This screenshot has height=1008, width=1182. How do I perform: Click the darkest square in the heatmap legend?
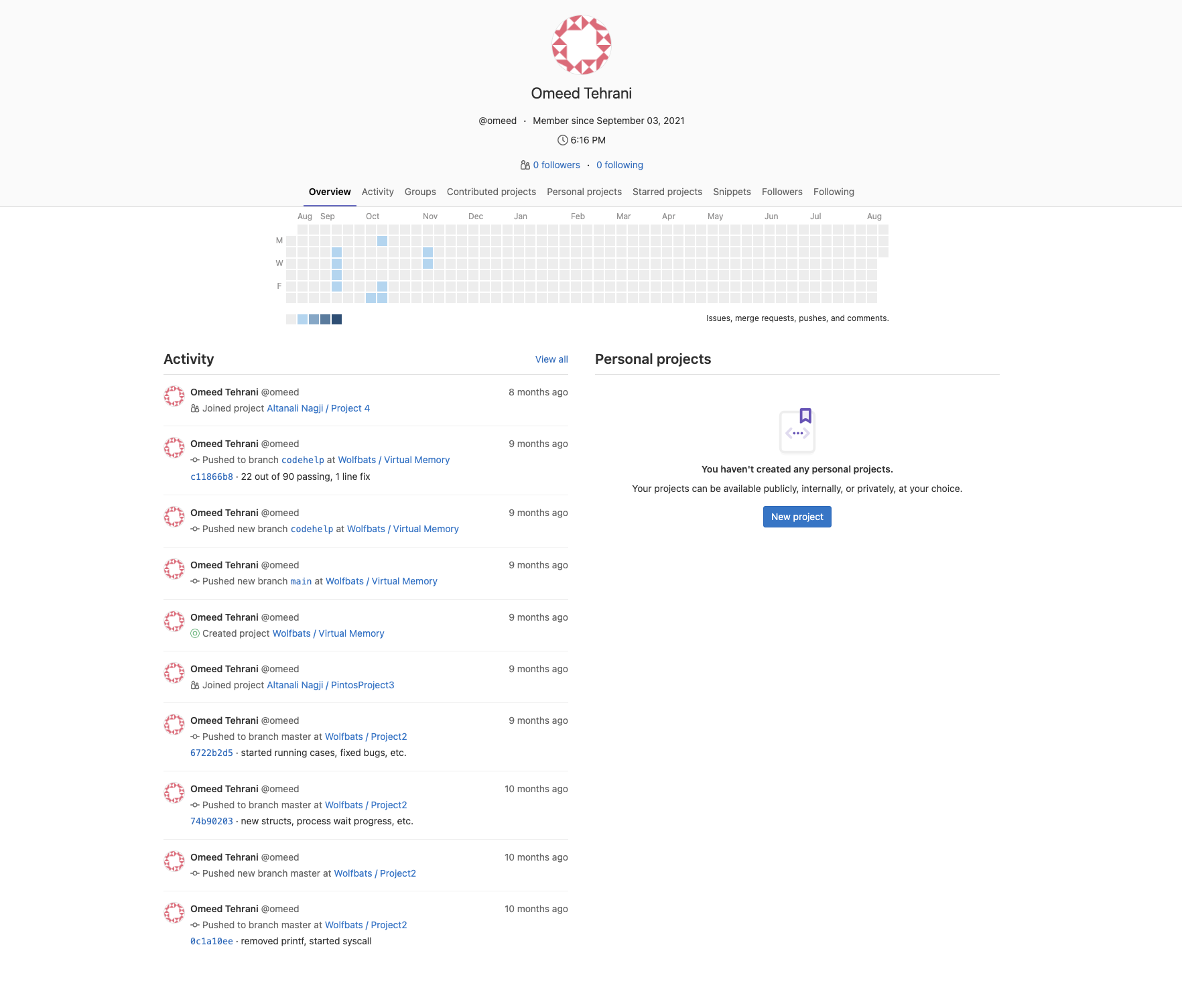coord(337,320)
